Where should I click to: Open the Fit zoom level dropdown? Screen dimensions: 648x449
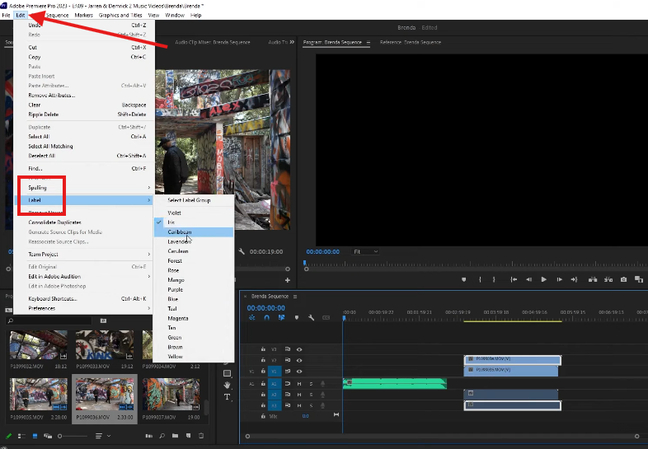(x=365, y=251)
